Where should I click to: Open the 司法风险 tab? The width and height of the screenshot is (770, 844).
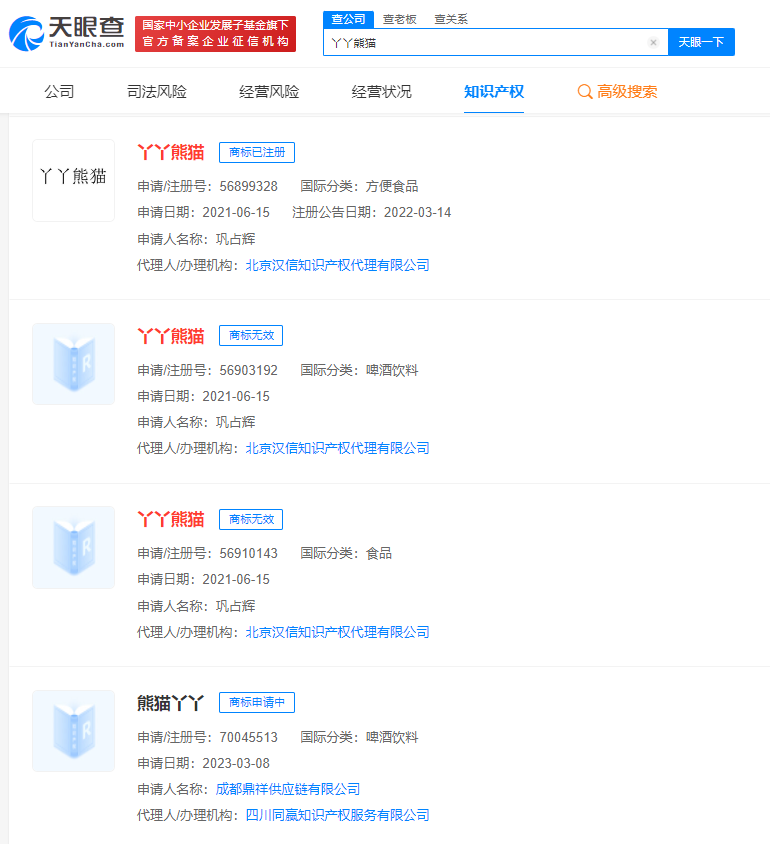point(157,92)
